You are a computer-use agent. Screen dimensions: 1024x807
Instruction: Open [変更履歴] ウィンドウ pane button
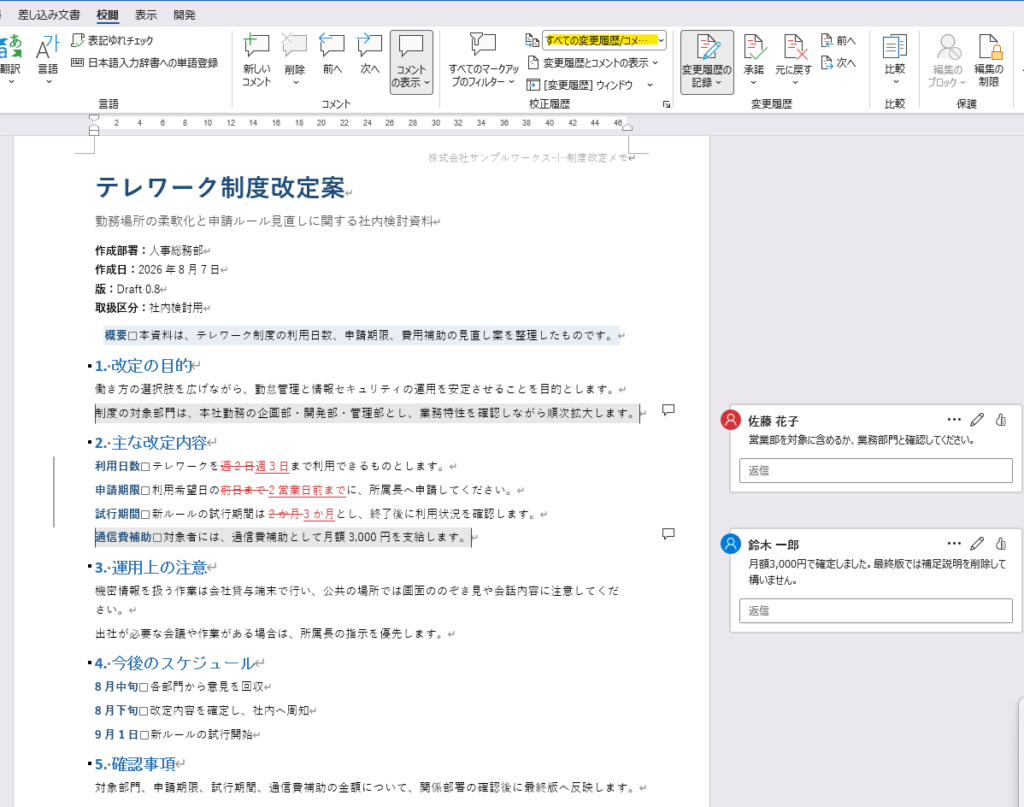pyautogui.click(x=580, y=85)
